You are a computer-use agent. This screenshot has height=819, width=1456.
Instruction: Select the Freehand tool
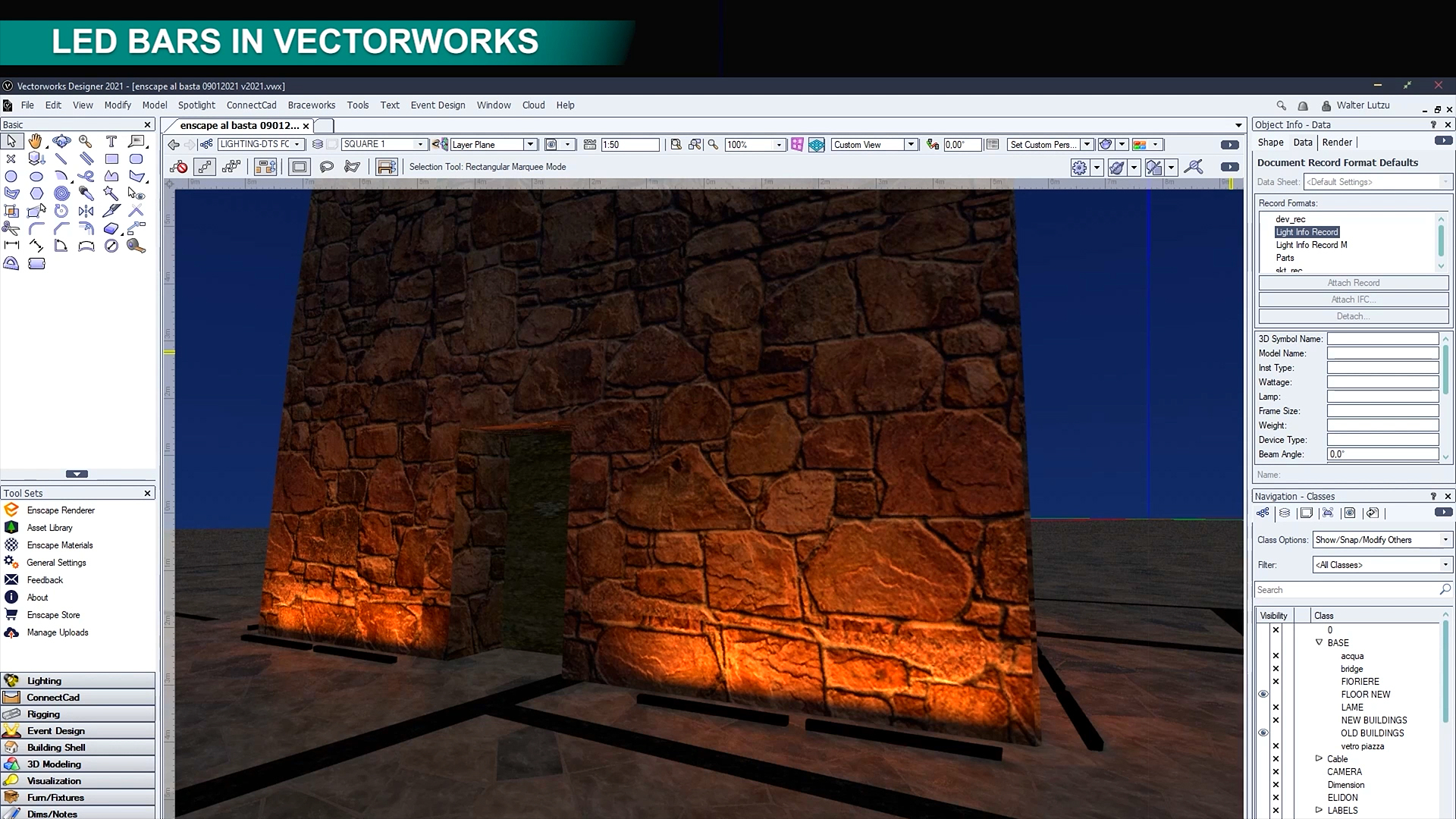pos(86,176)
